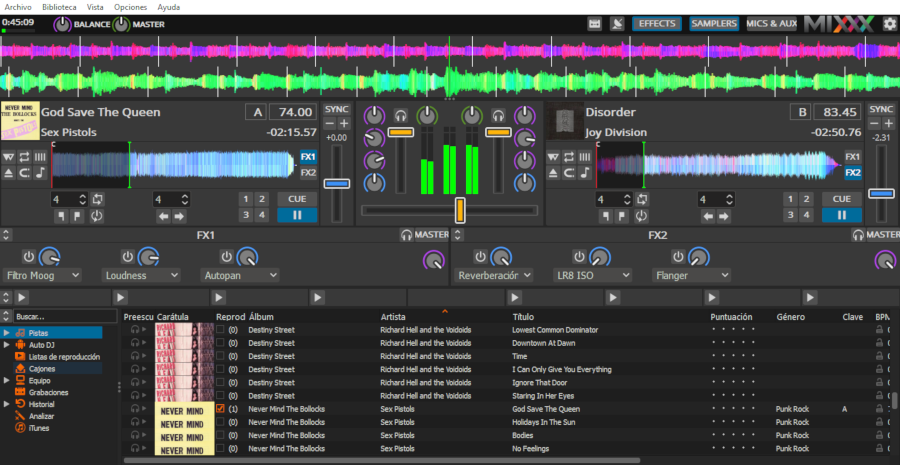Open iTunes library in sidebar
Image resolution: width=900 pixels, height=465 pixels.
[38, 428]
